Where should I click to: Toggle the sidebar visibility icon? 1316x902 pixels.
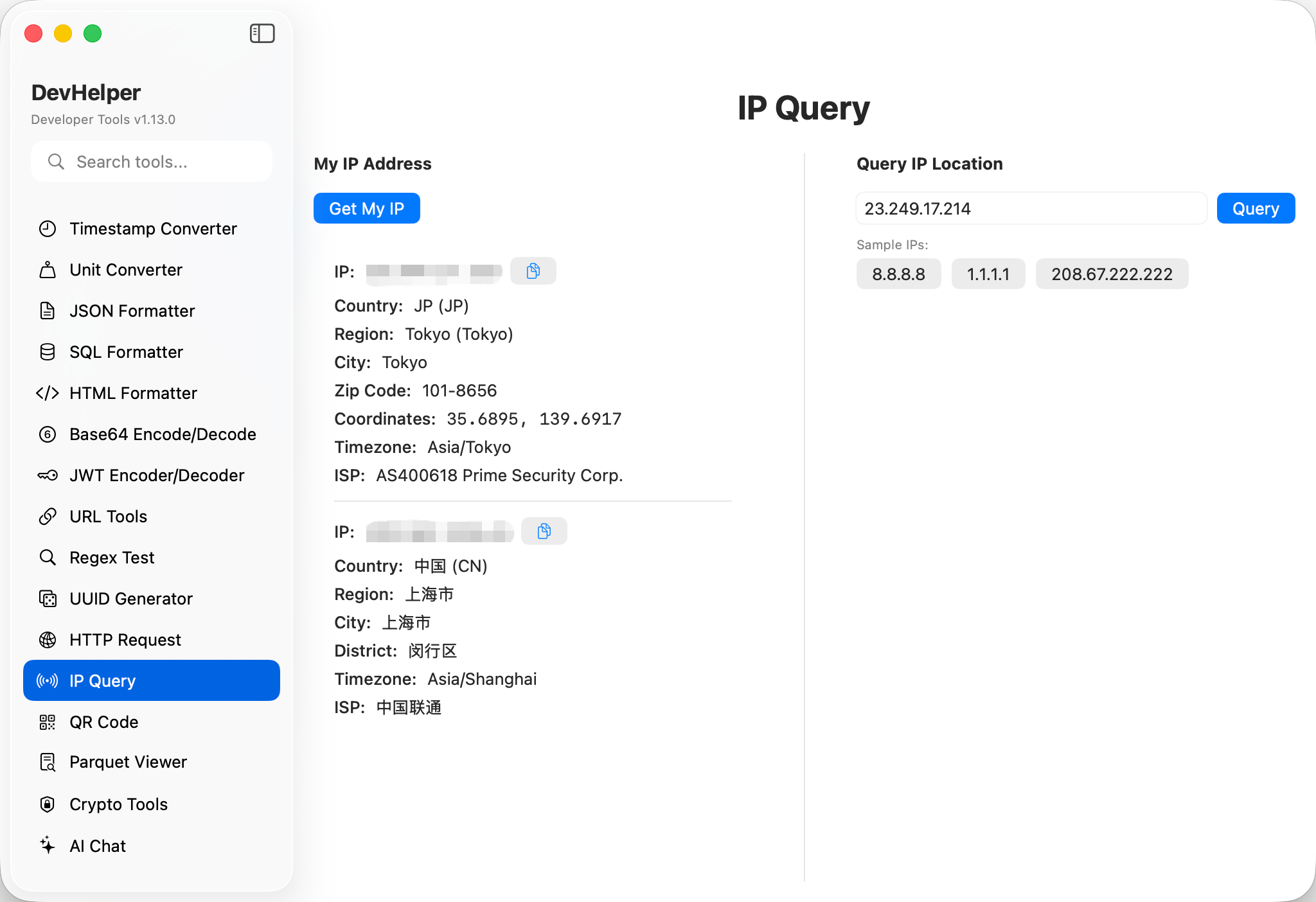(x=262, y=33)
